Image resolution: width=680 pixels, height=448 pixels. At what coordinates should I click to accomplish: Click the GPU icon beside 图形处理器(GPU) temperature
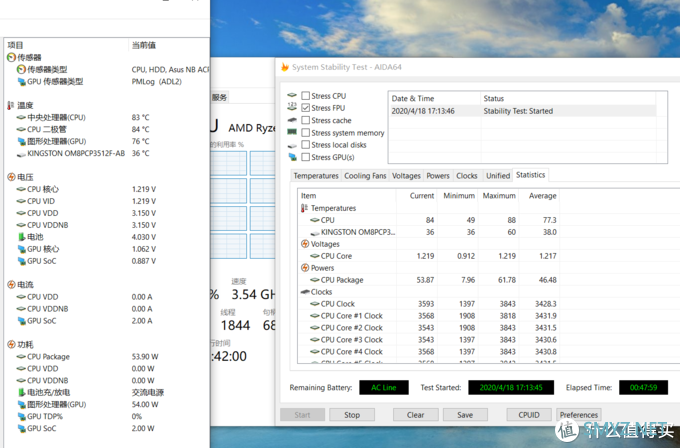[21, 141]
